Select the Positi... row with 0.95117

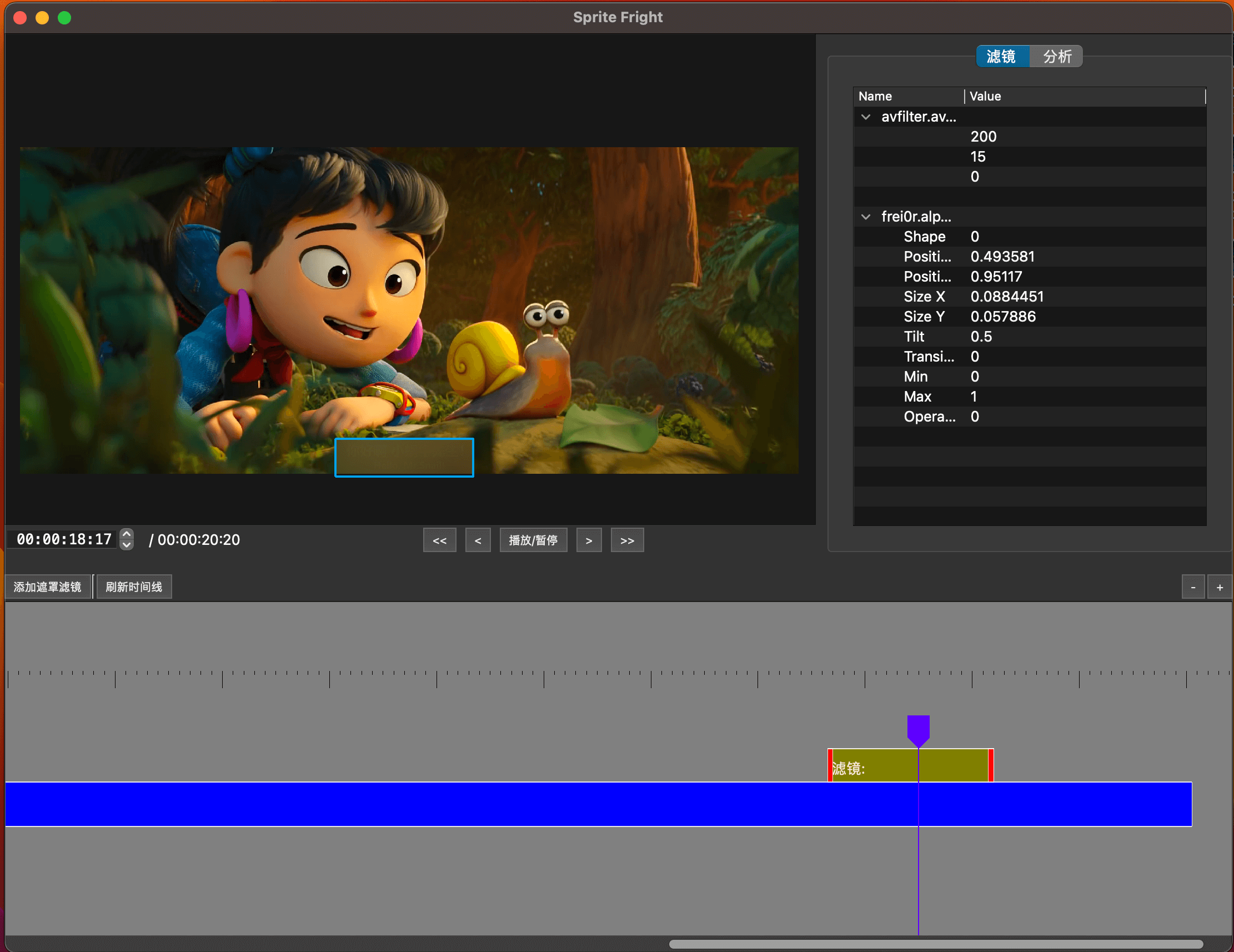(1030, 277)
